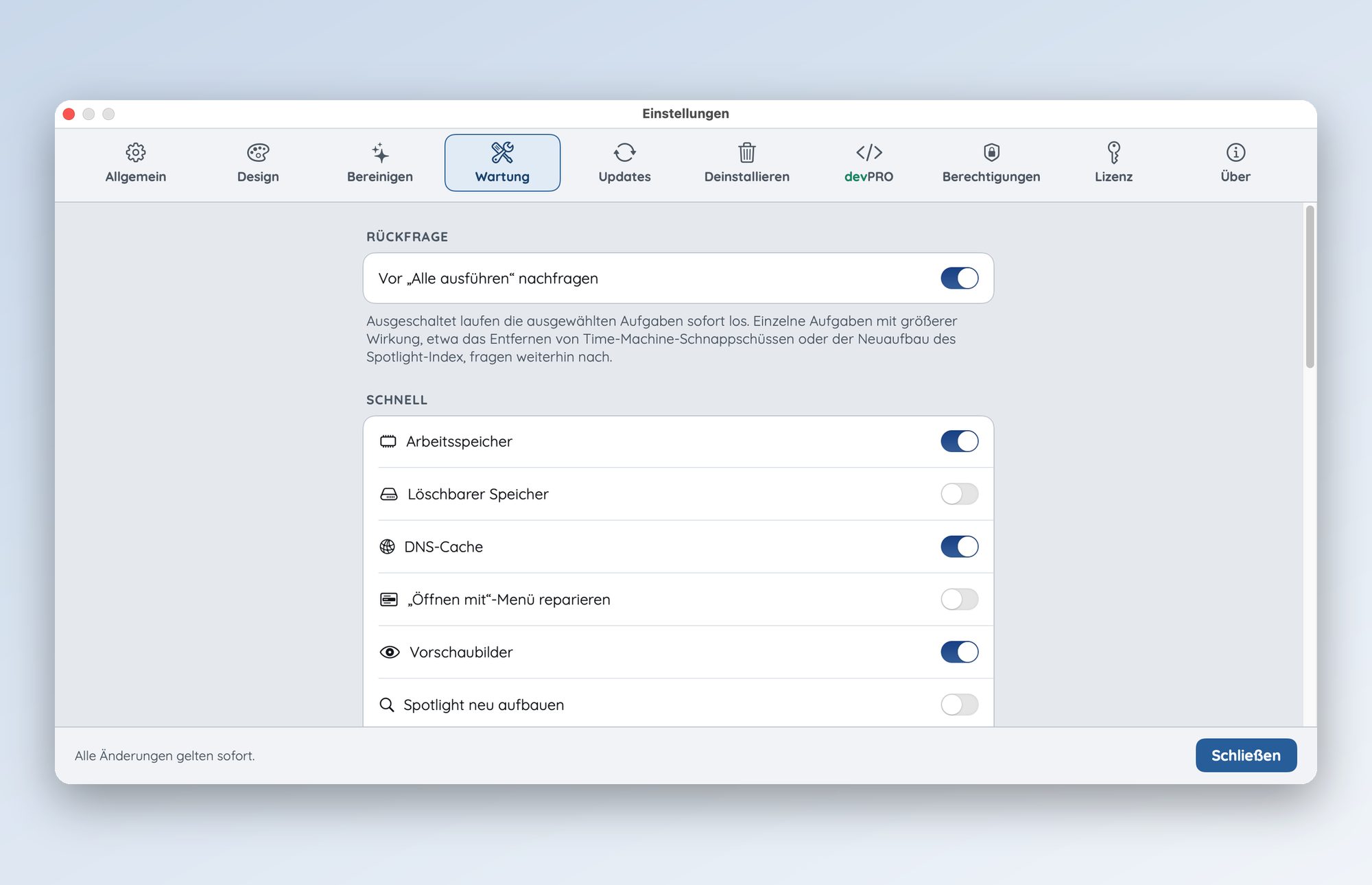
Task: Click the Spotlight magnifying glass icon
Action: point(387,705)
